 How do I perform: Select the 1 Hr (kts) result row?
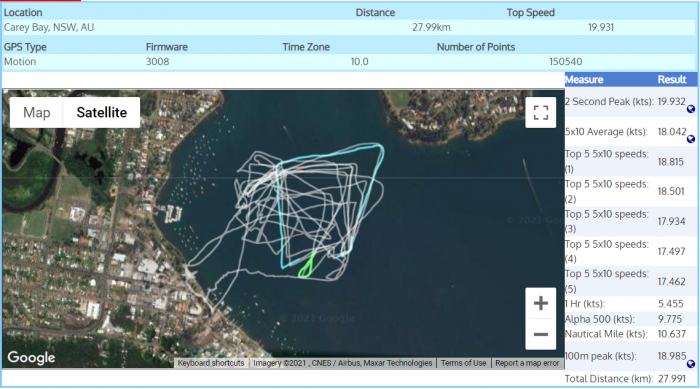[630, 304]
